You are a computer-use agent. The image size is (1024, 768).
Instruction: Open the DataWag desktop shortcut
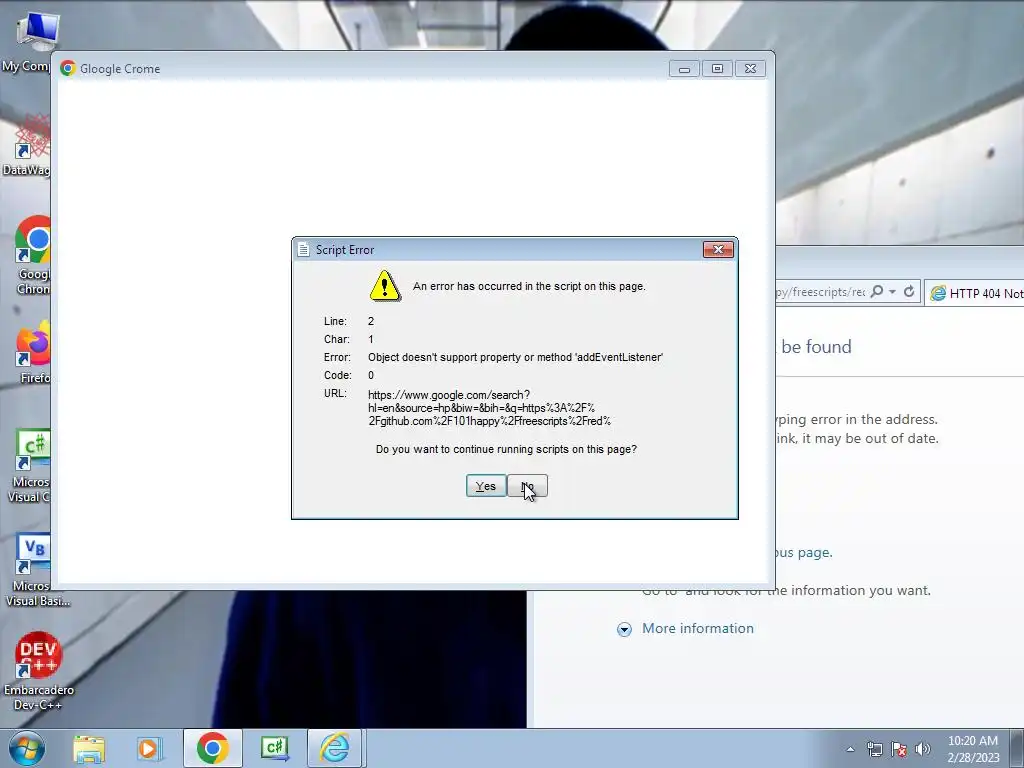tap(26, 145)
